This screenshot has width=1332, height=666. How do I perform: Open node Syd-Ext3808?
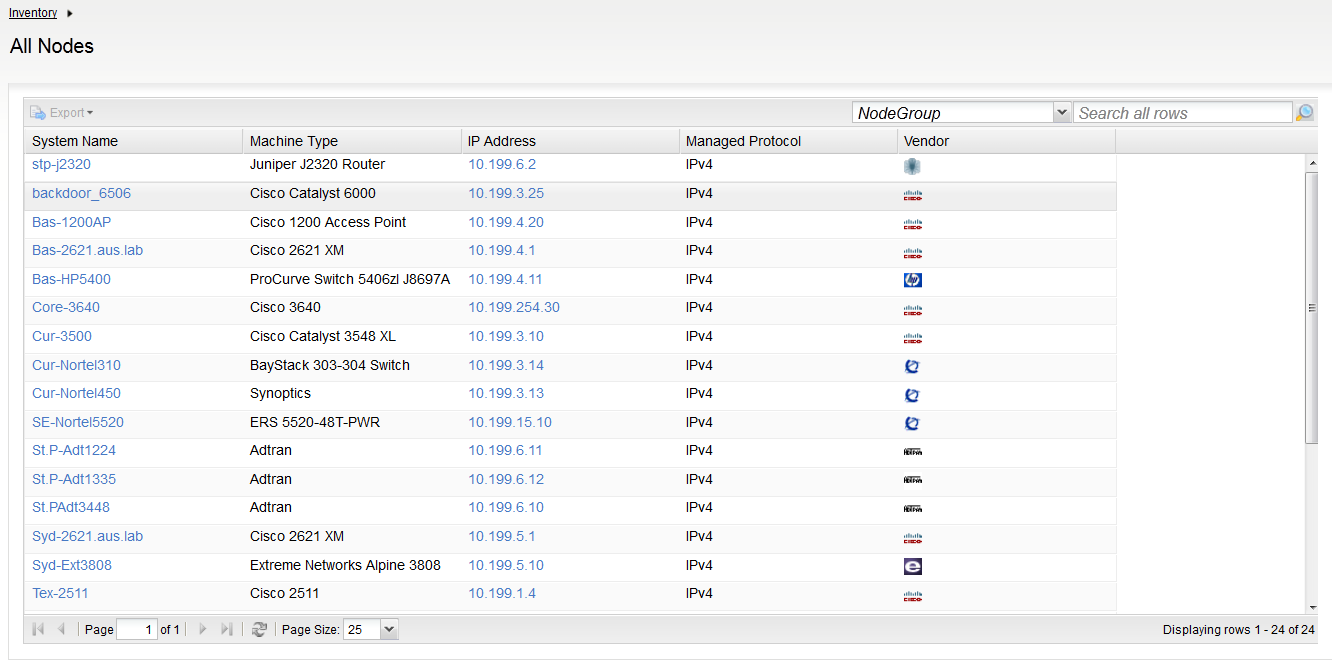[x=72, y=565]
